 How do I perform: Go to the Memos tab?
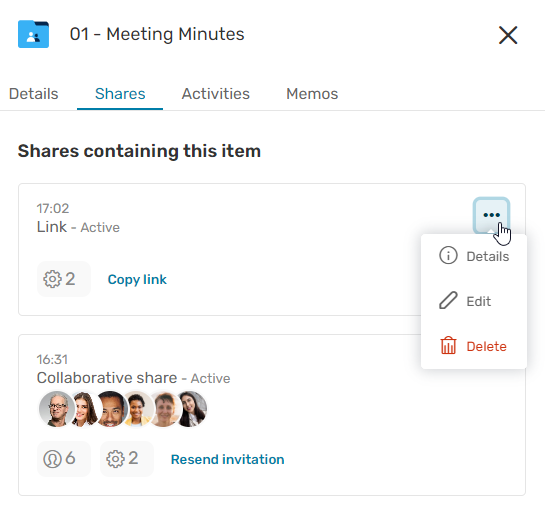tap(312, 94)
